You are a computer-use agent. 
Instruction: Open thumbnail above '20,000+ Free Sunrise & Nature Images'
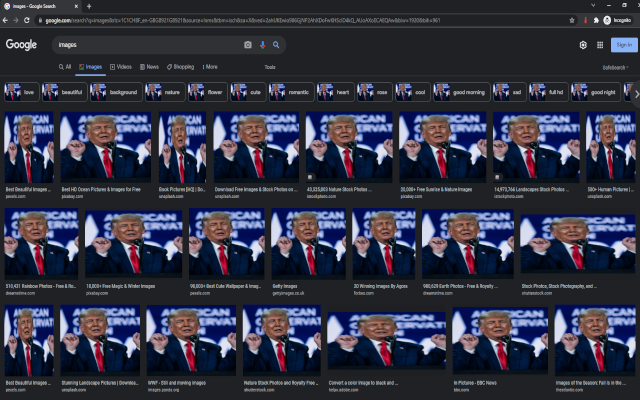tap(442, 147)
